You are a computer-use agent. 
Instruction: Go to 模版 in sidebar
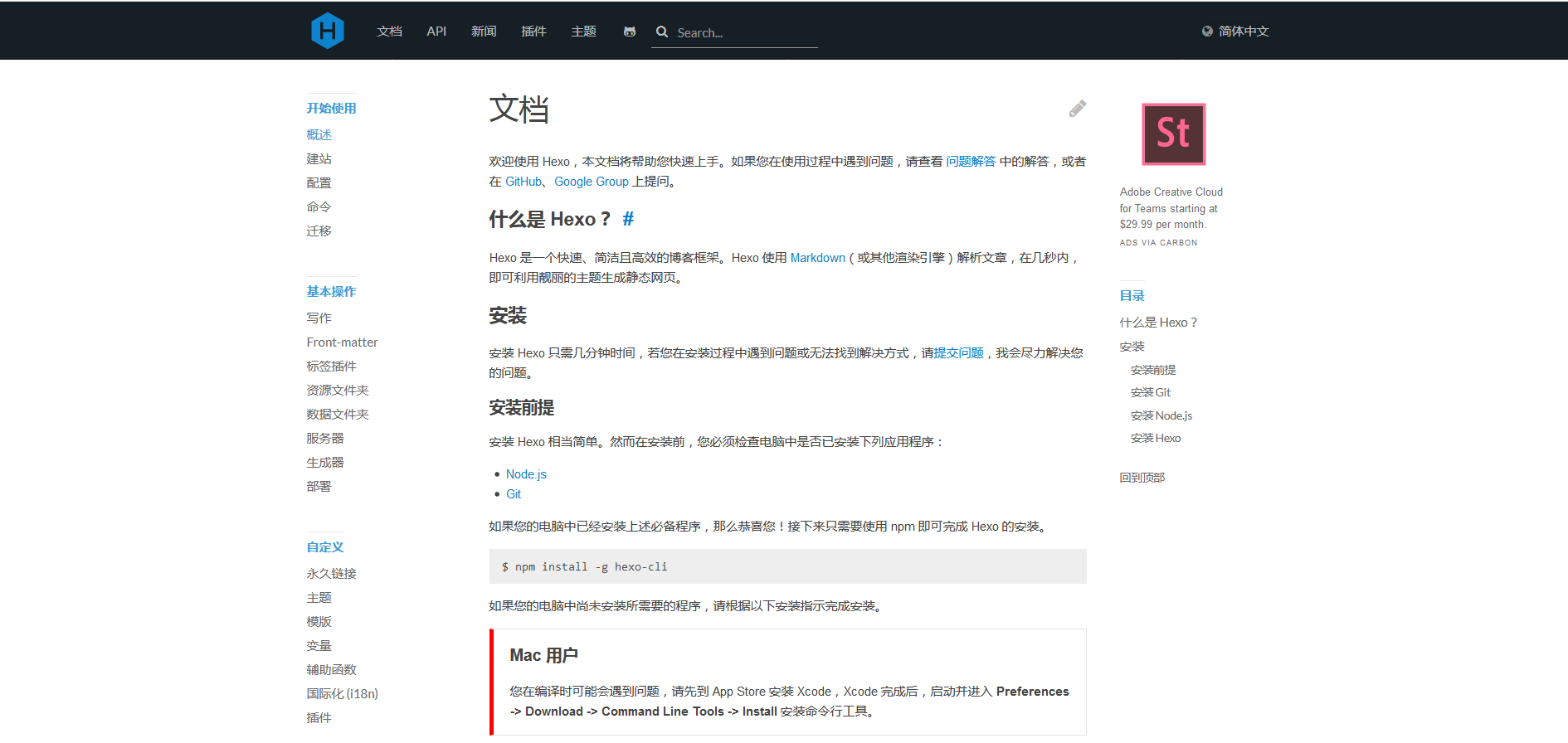(x=319, y=621)
